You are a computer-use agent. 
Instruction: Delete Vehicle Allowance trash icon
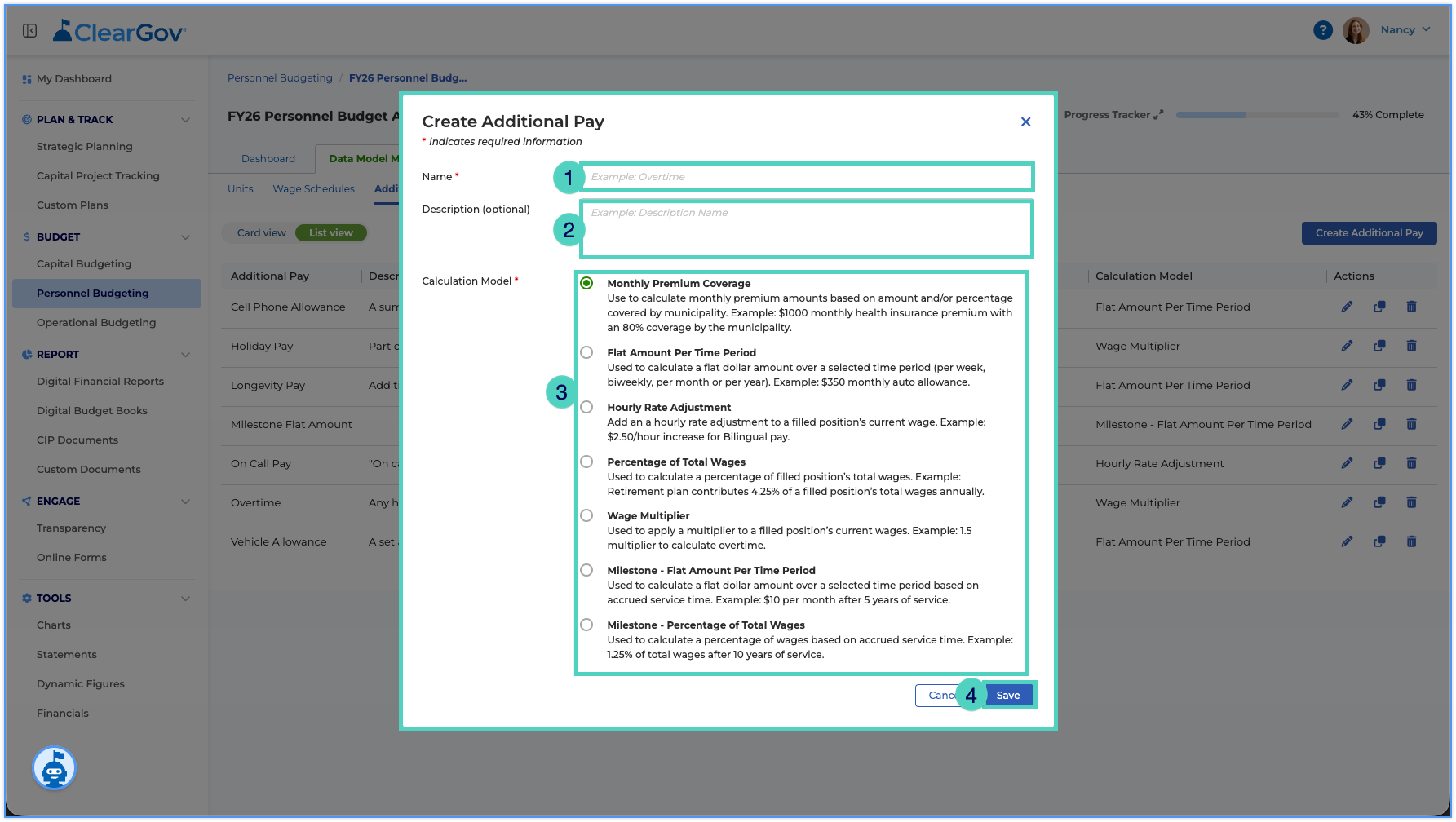(x=1411, y=541)
